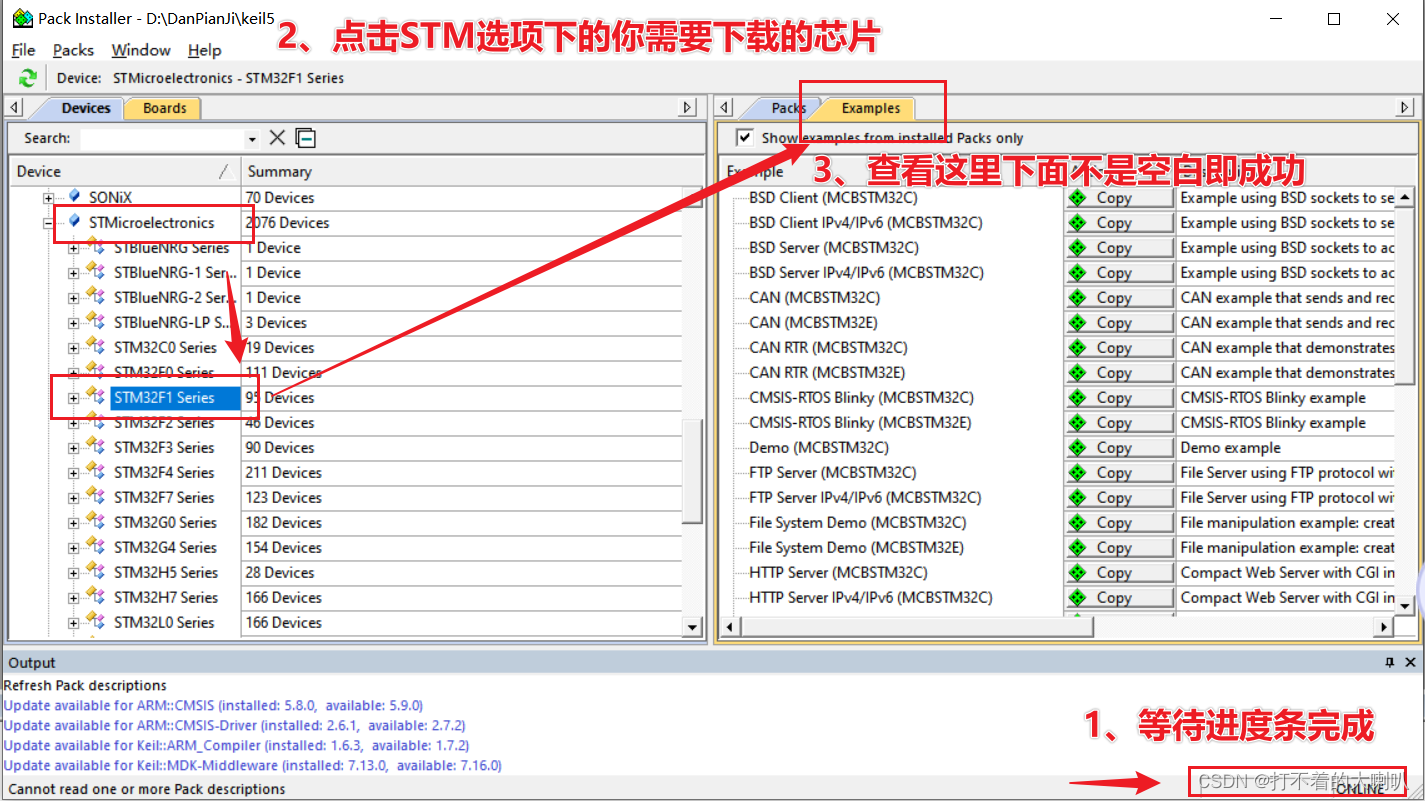Screen dimensions: 1425x801
Task: Click the green refresh packs toolbar icon
Action: [27, 78]
